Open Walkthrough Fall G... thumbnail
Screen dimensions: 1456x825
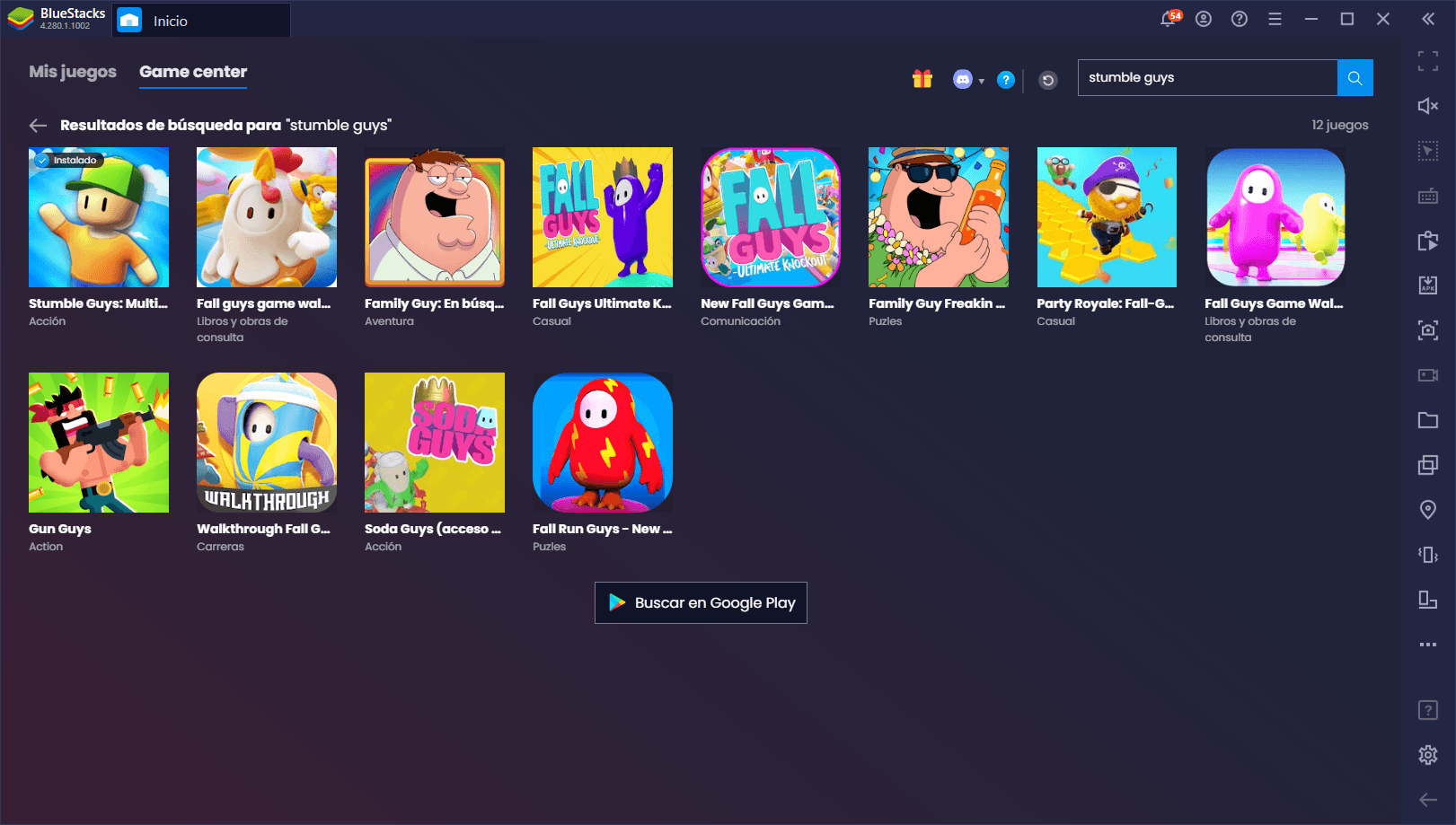(267, 443)
